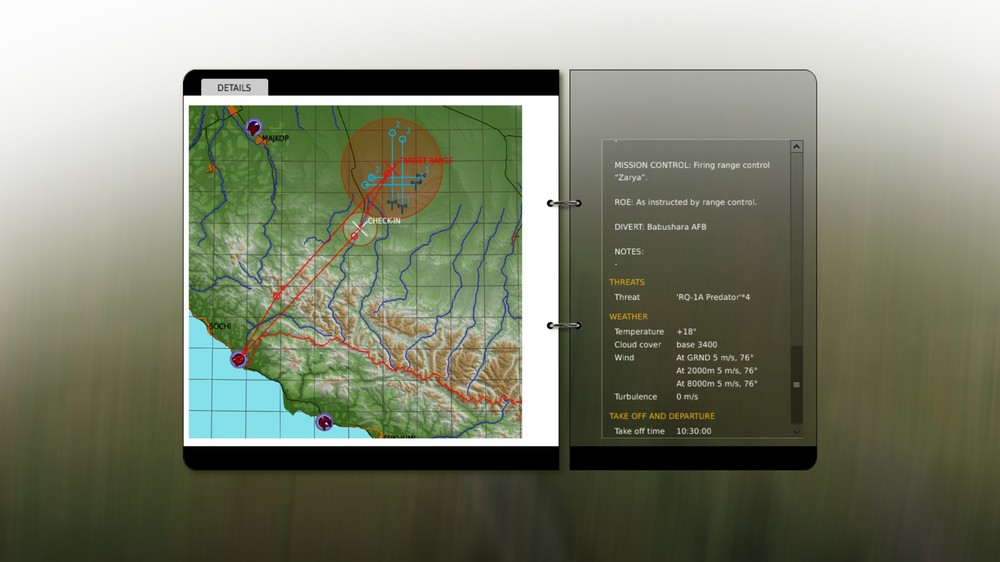Click the MAJKOP label on the map
This screenshot has height=562, width=1000.
coord(276,138)
